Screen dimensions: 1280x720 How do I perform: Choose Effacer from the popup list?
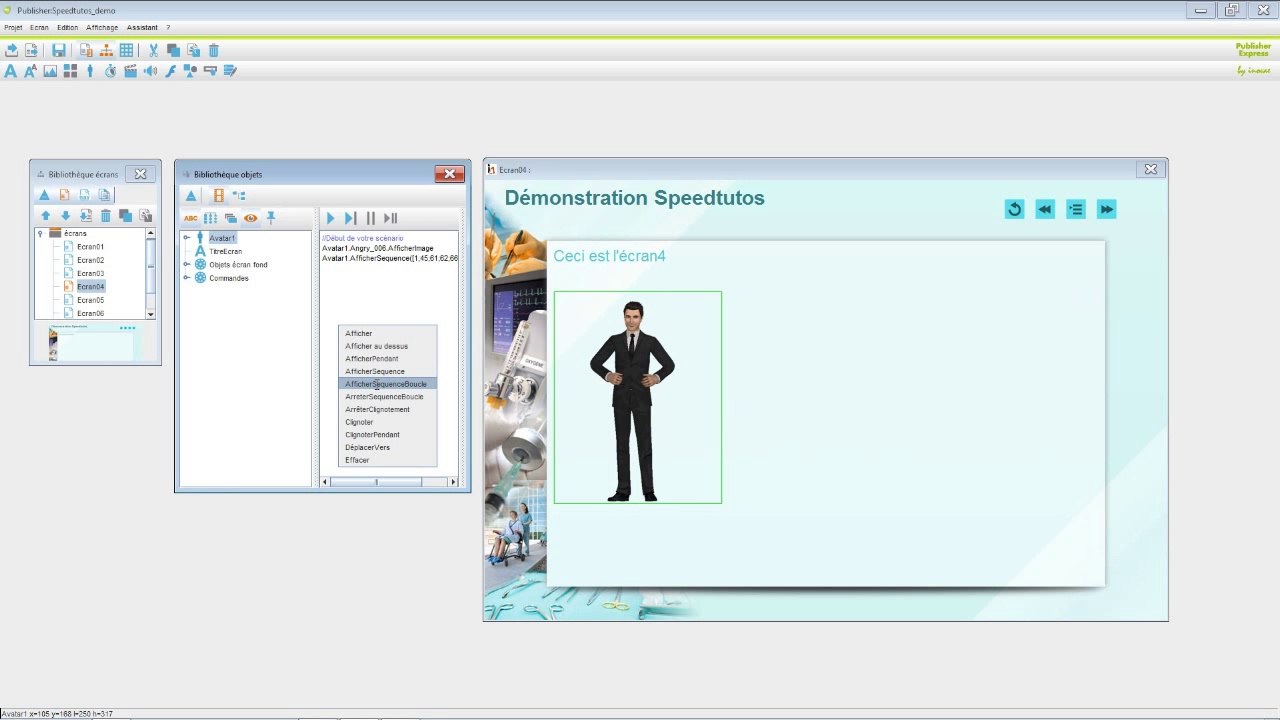[387, 460]
